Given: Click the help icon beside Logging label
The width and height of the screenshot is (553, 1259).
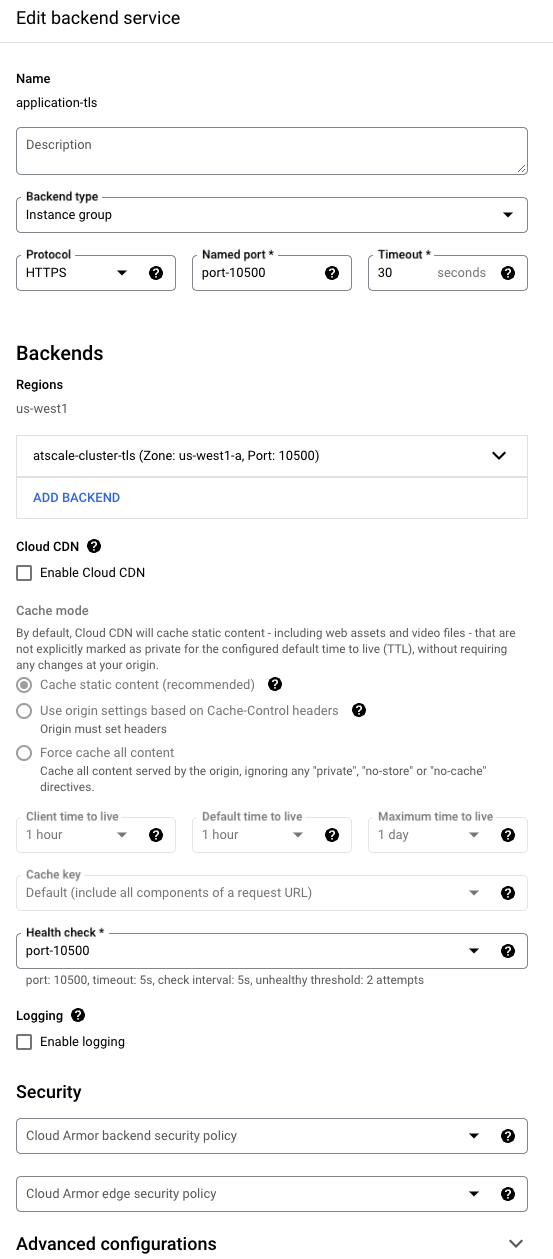Looking at the screenshot, I should [78, 1015].
